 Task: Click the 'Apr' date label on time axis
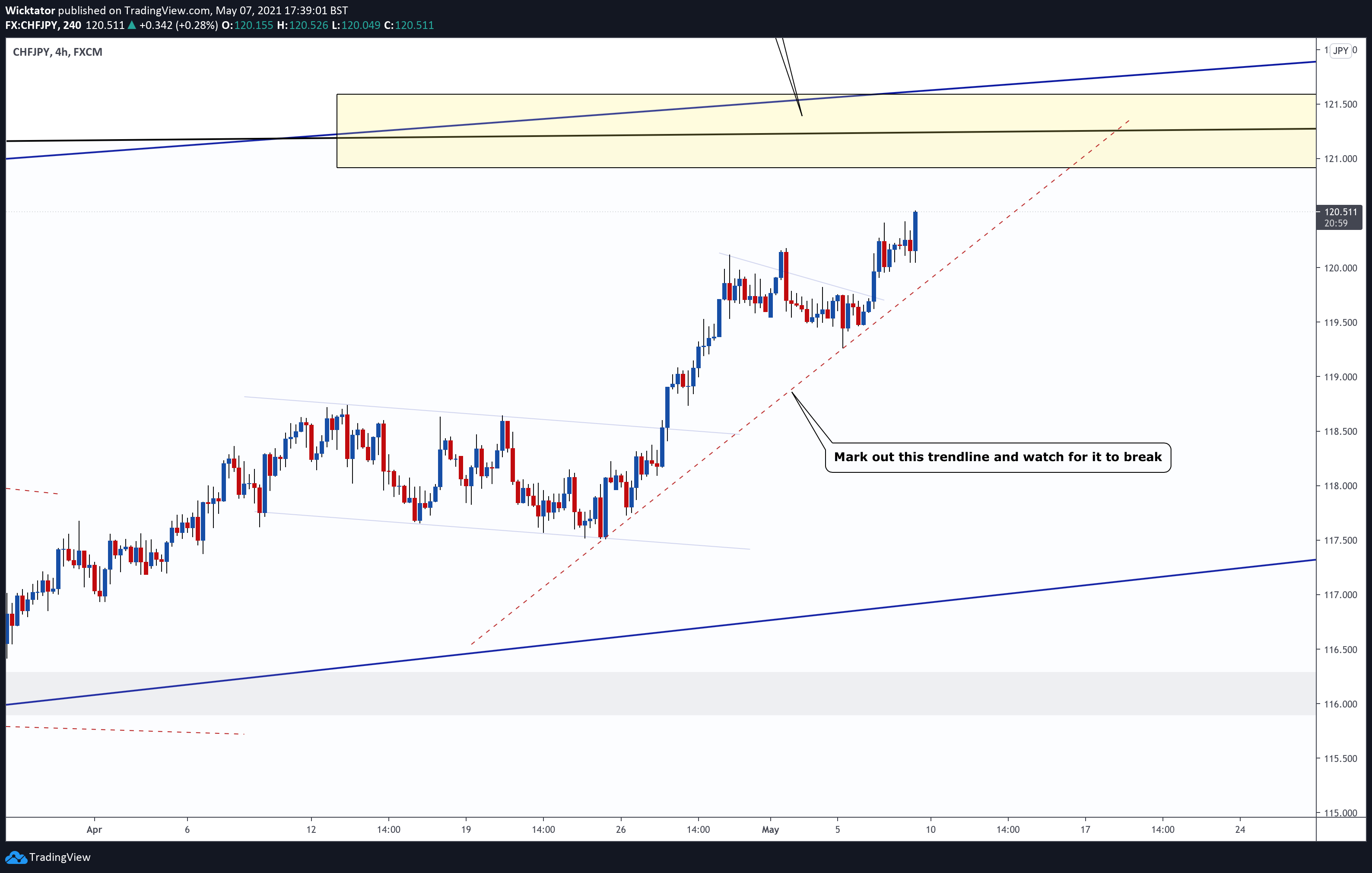94,830
